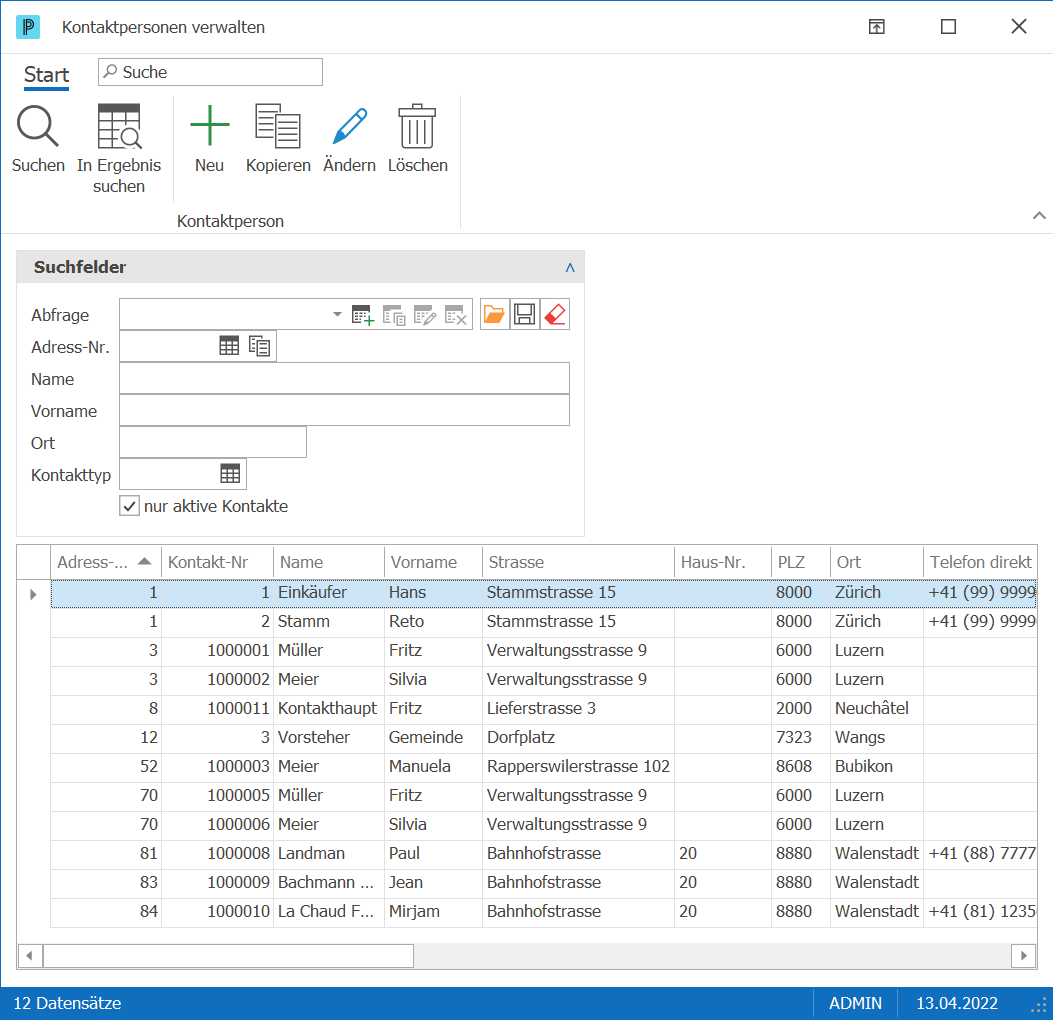The image size is (1053, 1020).
Task: Switch to the Start tab
Action: (46, 75)
